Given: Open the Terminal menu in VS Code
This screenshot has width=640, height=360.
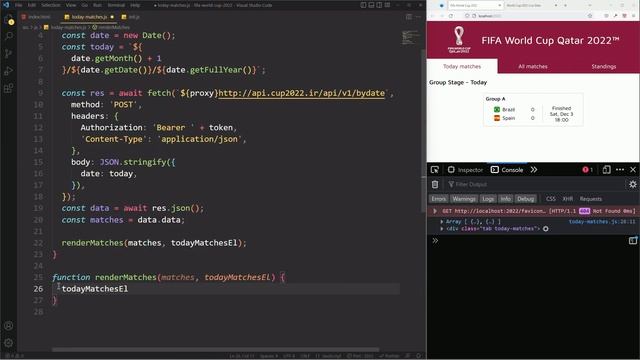Looking at the screenshot, I should [116, 5].
